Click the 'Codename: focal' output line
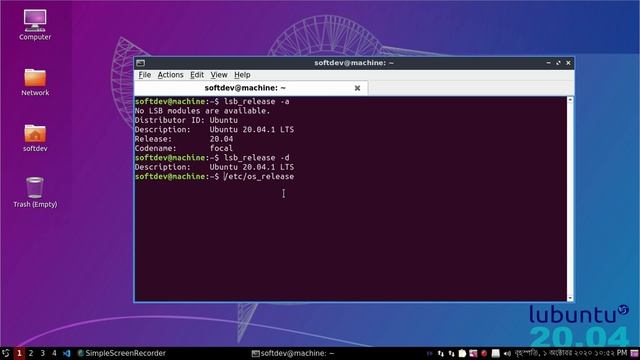 pos(184,149)
